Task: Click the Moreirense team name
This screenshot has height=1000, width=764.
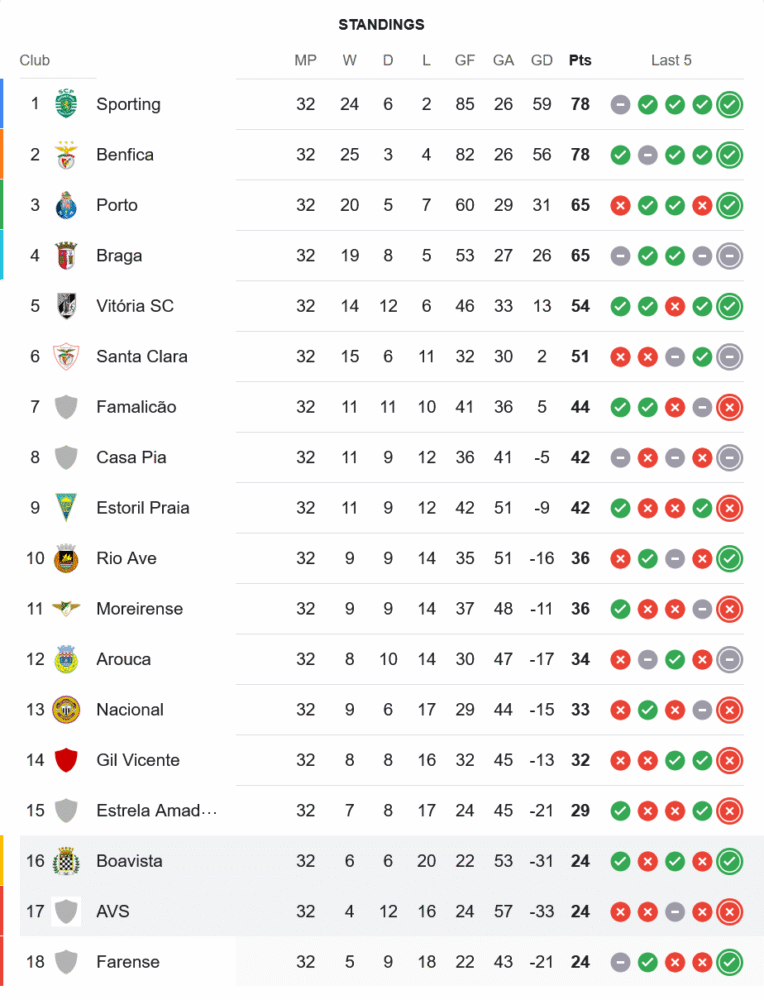Action: coord(139,609)
